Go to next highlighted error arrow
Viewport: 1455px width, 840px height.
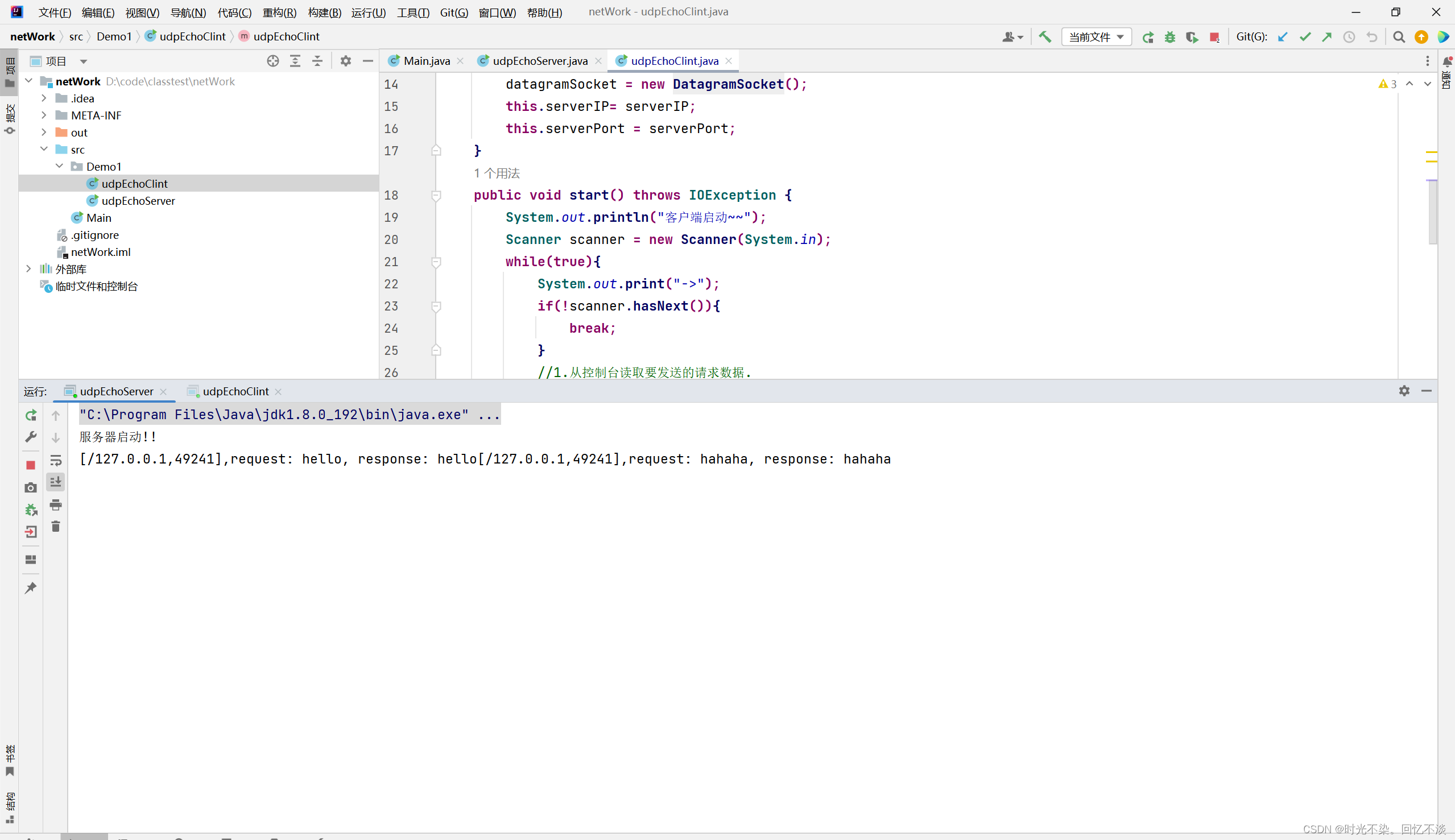(1427, 84)
